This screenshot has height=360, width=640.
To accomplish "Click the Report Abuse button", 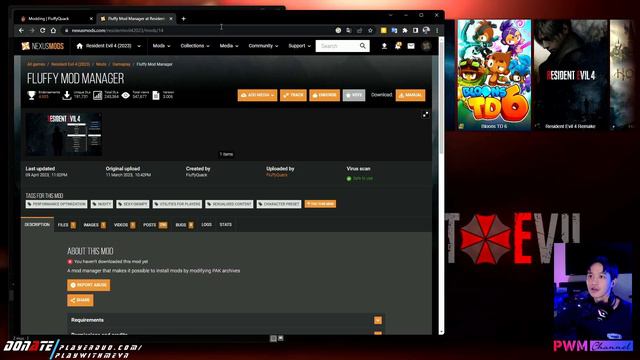I will click(89, 285).
